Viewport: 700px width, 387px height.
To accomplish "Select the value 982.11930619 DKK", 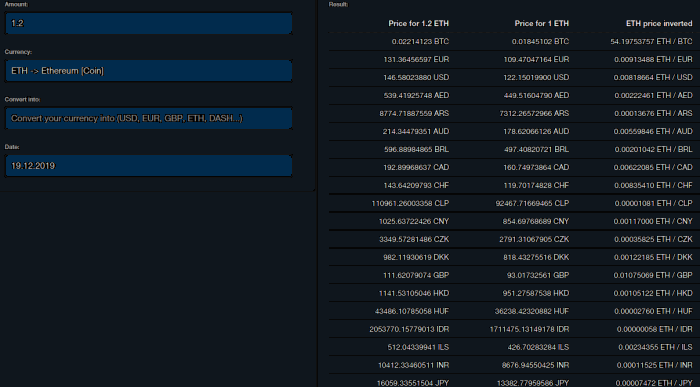I will [x=416, y=257].
